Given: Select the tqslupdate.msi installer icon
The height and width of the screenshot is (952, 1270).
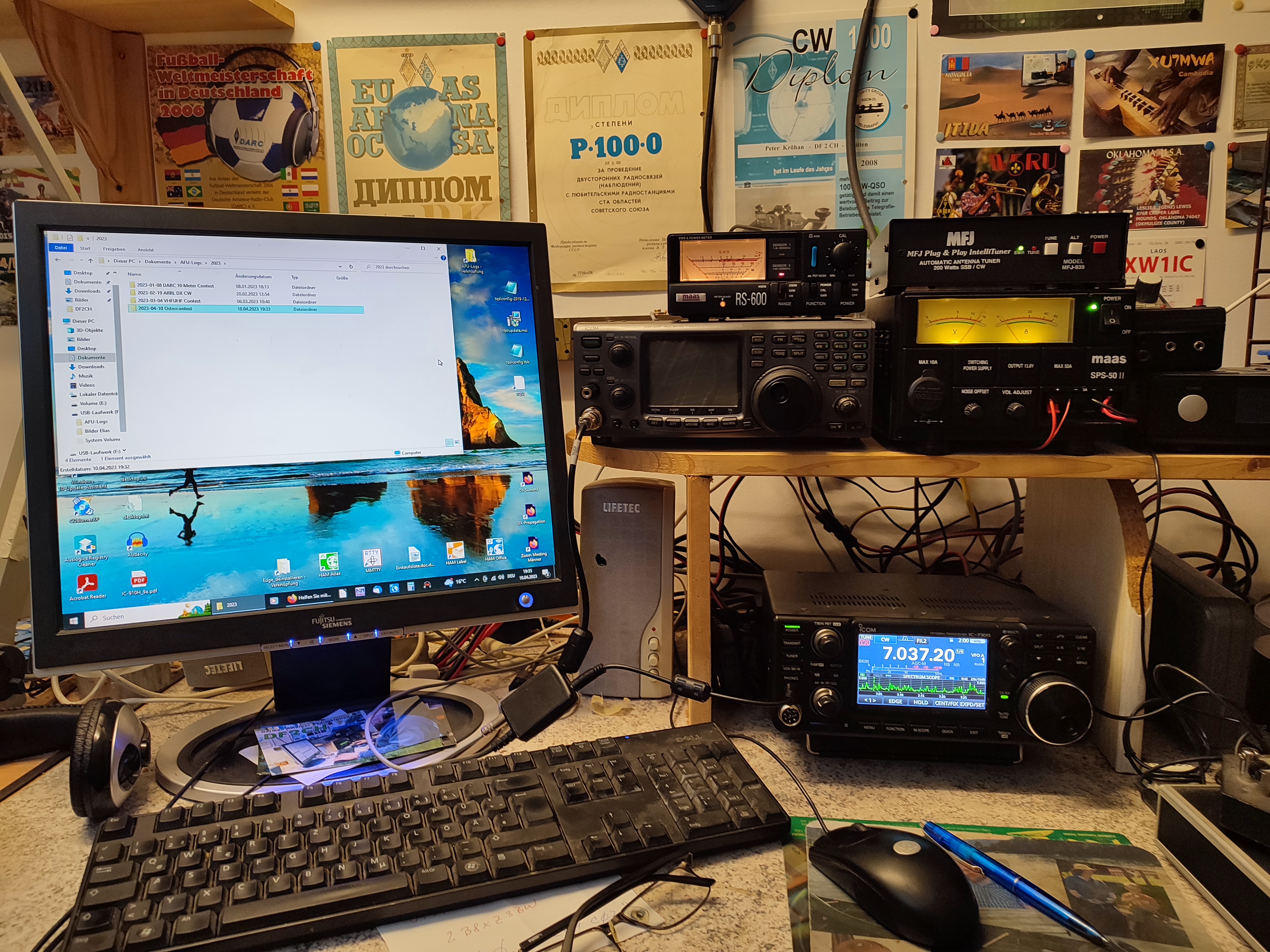Looking at the screenshot, I should click(514, 322).
